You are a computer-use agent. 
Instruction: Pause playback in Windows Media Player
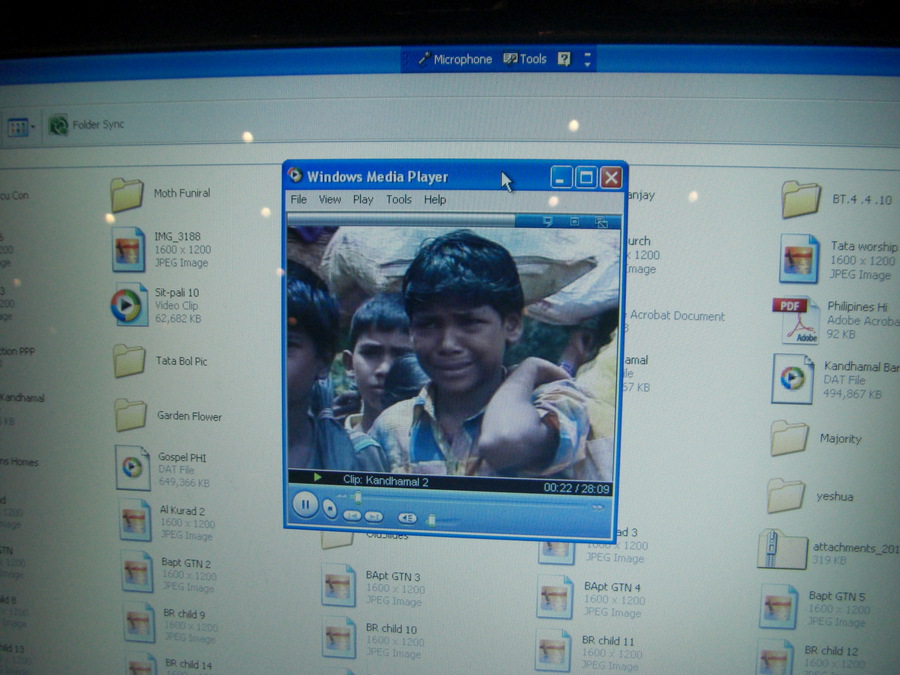(x=305, y=505)
